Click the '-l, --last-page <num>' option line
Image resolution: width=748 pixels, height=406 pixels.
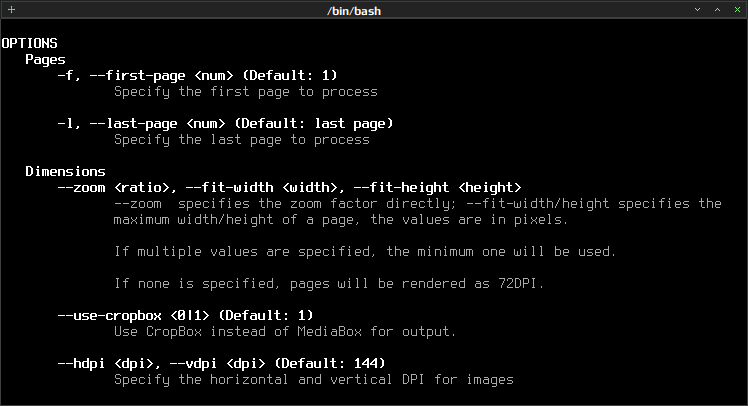tap(225, 124)
